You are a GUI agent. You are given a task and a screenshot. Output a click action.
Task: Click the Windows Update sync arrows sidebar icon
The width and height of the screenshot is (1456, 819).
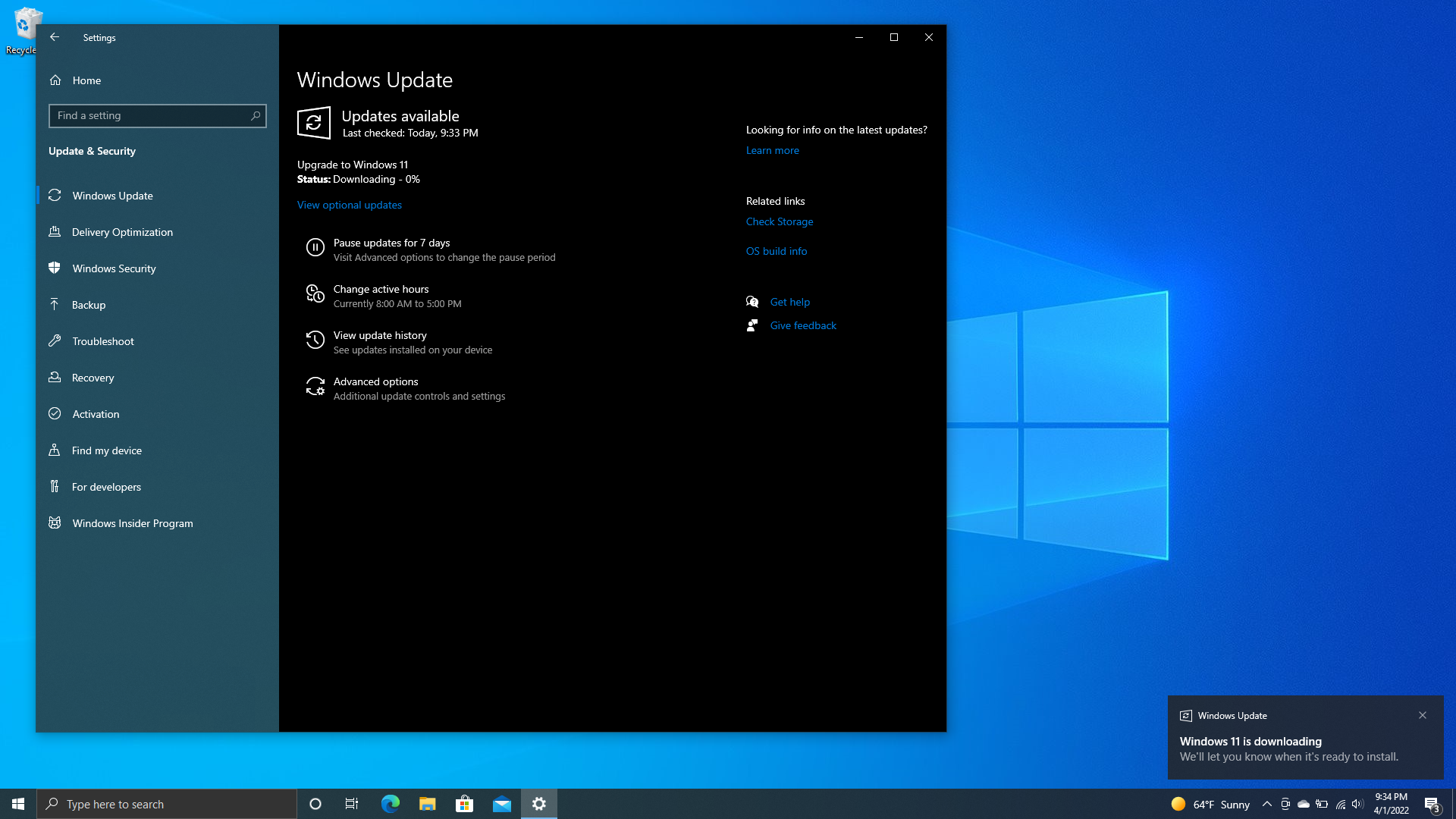(55, 196)
